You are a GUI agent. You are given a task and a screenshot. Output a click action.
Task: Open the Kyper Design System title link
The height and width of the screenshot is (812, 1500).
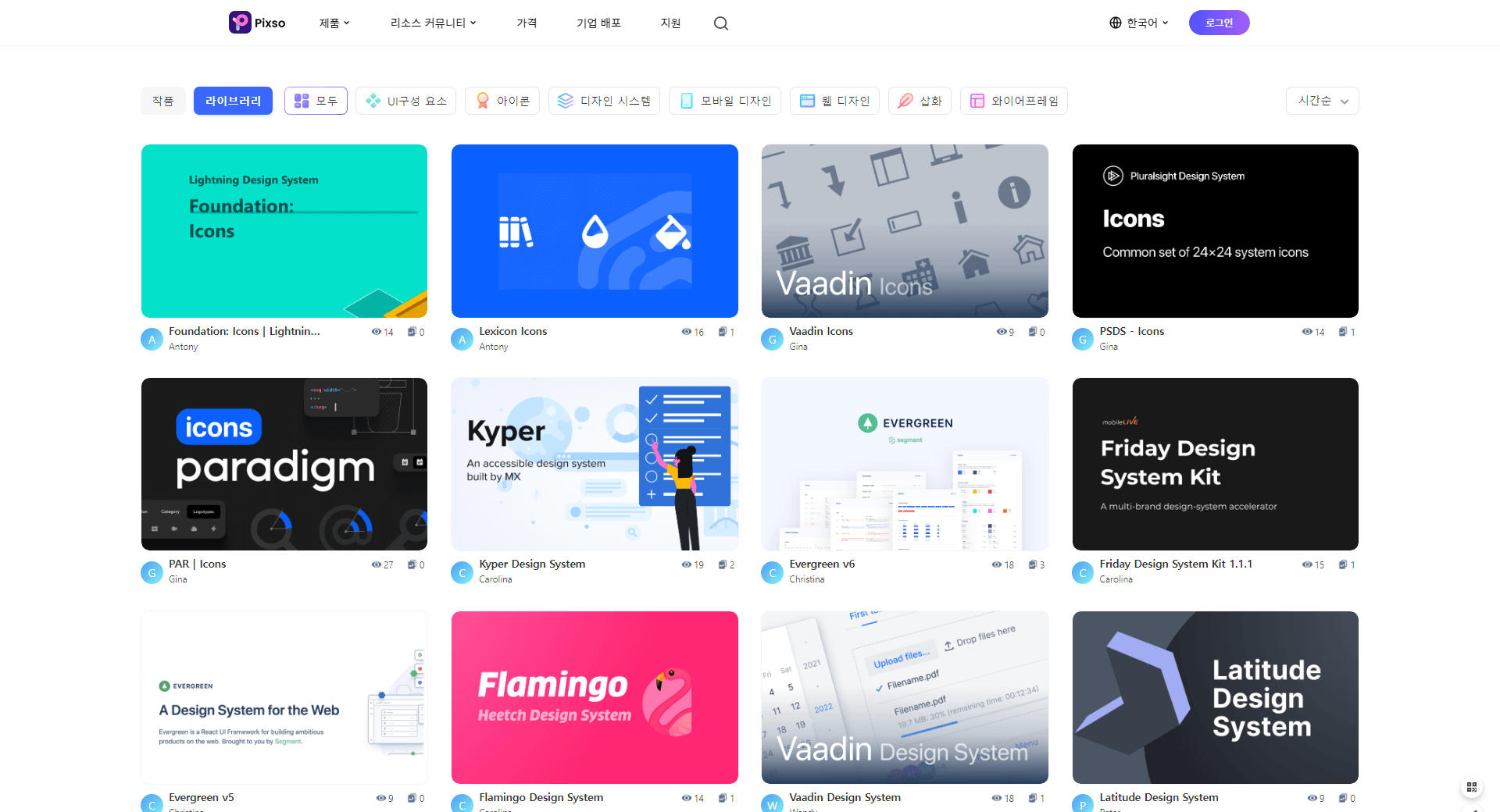(x=532, y=564)
